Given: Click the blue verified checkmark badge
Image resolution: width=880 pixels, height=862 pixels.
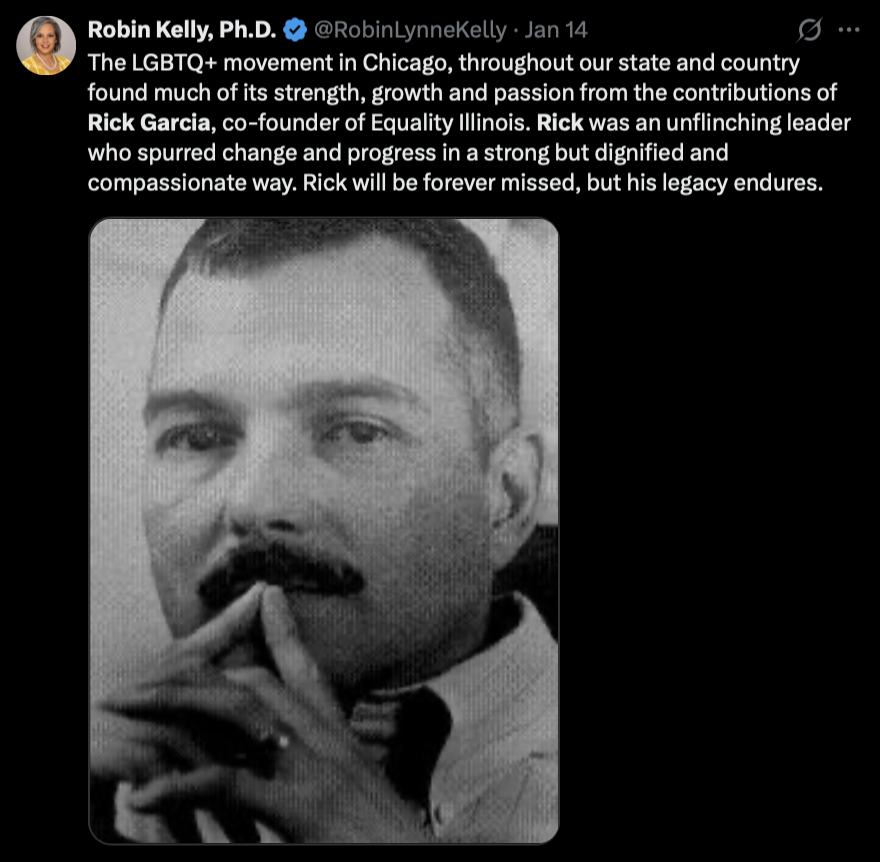Looking at the screenshot, I should 295,31.
